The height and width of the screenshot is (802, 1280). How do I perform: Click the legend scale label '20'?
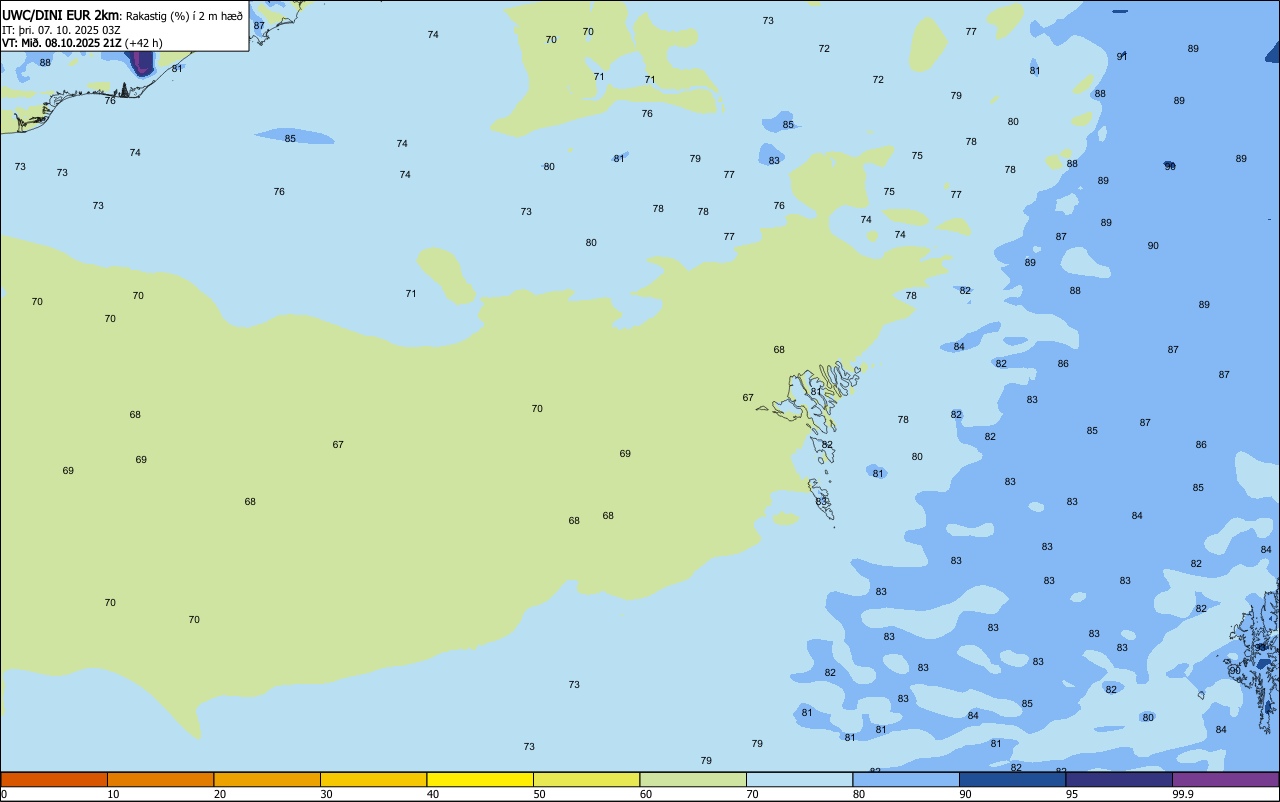[x=220, y=794]
